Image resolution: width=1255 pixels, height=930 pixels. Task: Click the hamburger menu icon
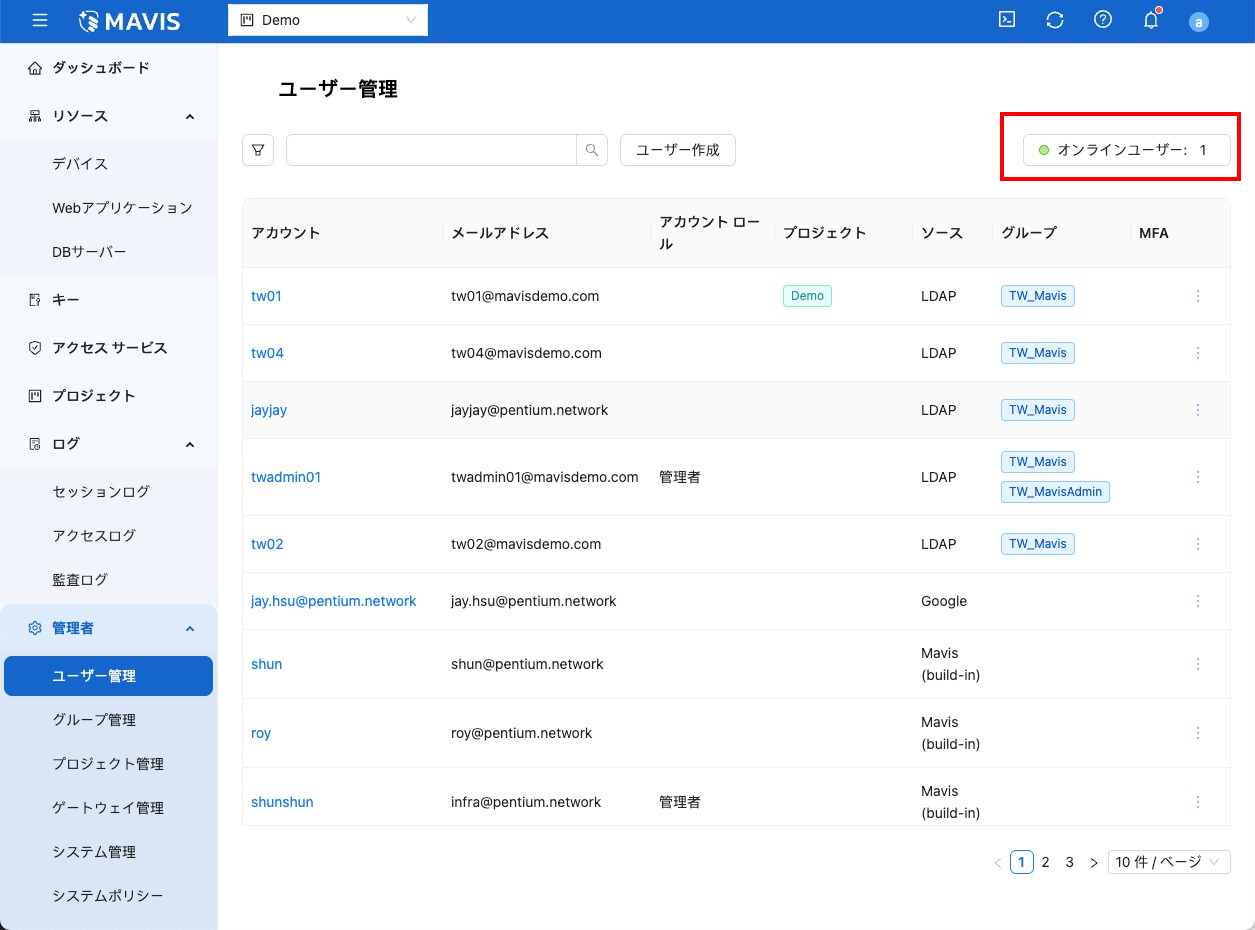click(x=40, y=20)
